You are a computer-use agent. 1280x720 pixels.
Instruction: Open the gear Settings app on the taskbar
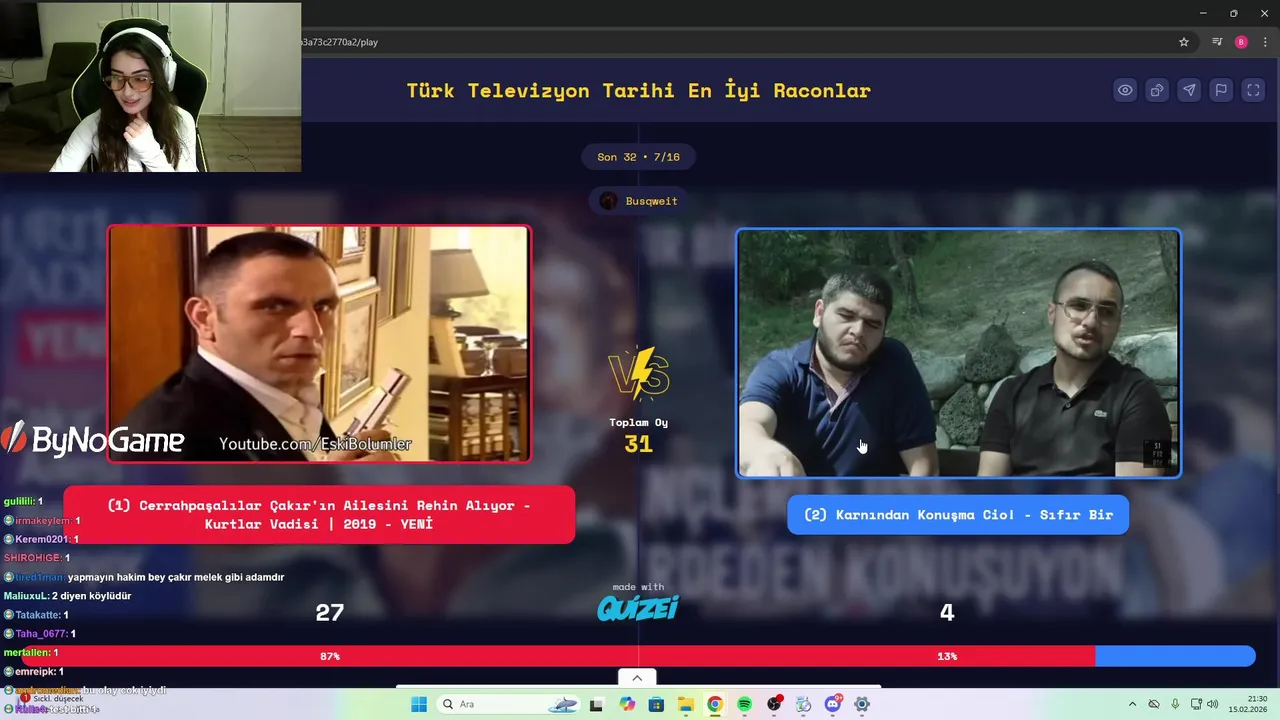tap(862, 704)
